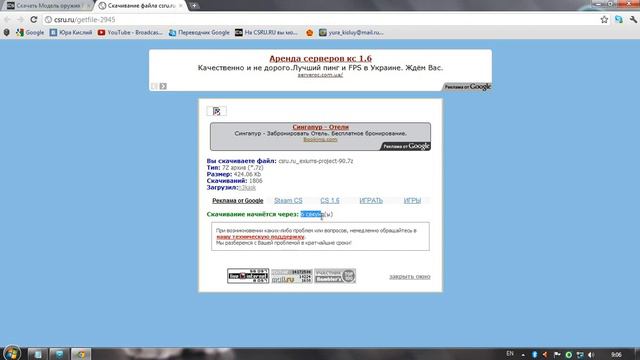The width and height of the screenshot is (640, 360).
Task: Select the Скачивание файла csru.ru tab
Action: click(141, 6)
